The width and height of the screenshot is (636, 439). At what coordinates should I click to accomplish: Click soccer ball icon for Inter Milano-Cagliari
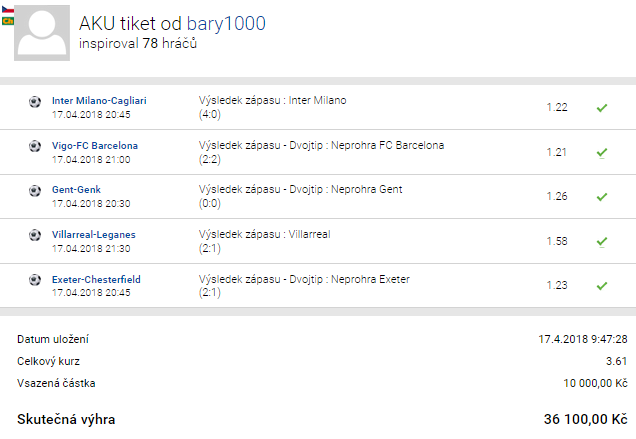click(35, 101)
